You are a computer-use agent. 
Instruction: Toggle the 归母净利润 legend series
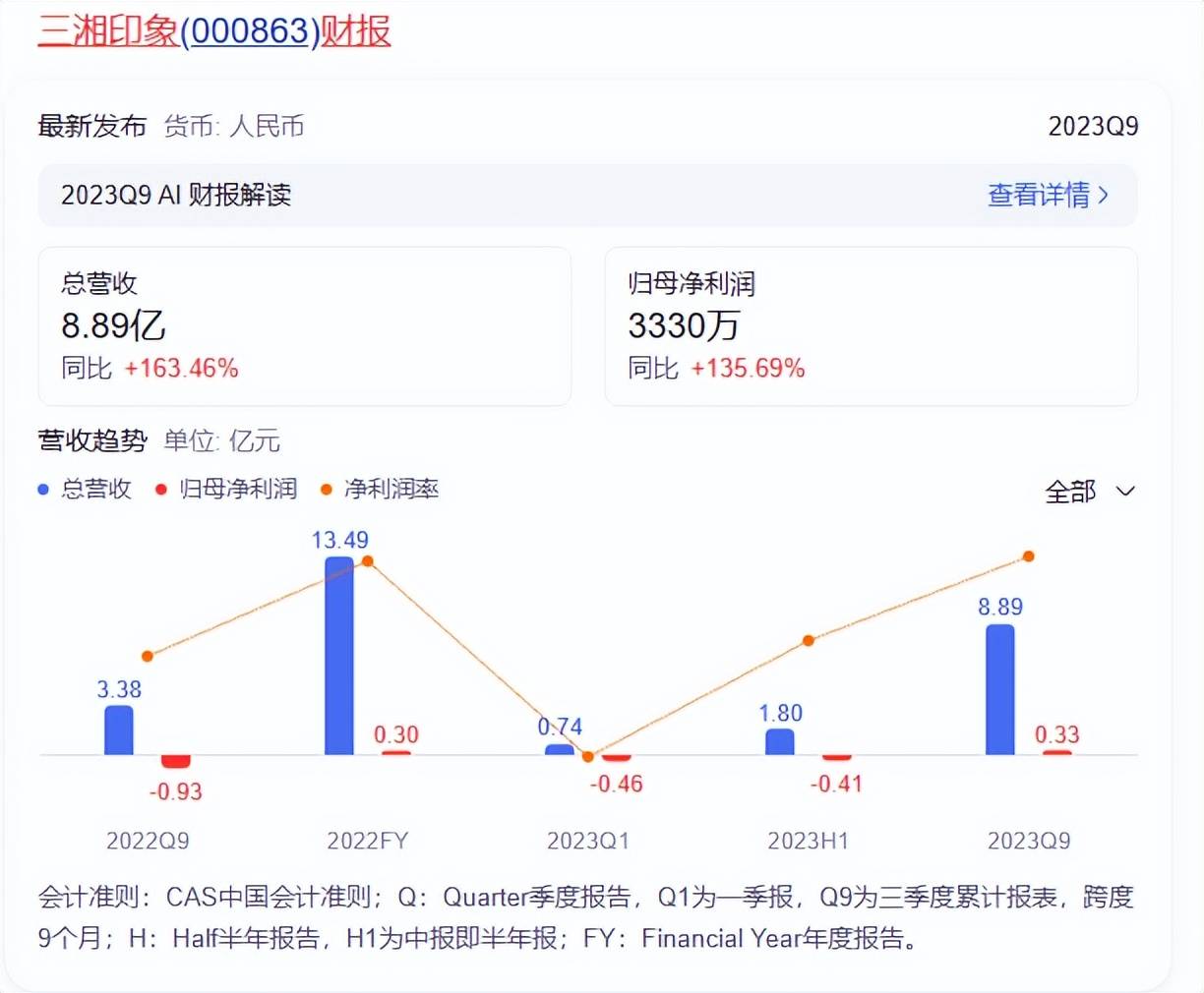coord(226,489)
